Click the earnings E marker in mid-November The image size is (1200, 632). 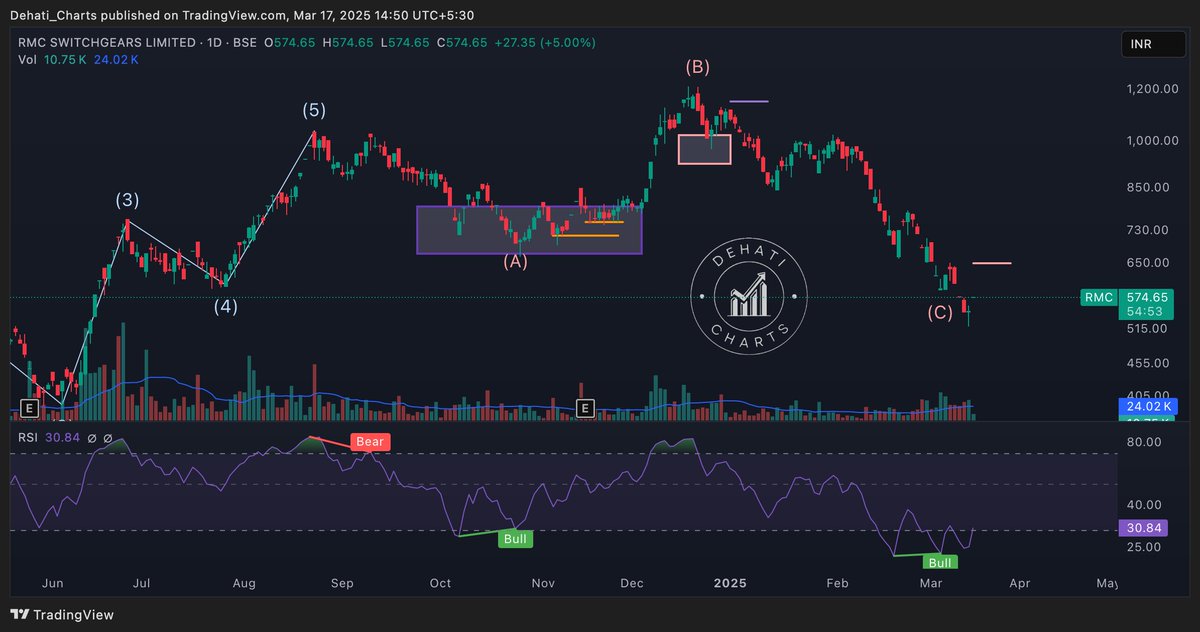point(585,408)
